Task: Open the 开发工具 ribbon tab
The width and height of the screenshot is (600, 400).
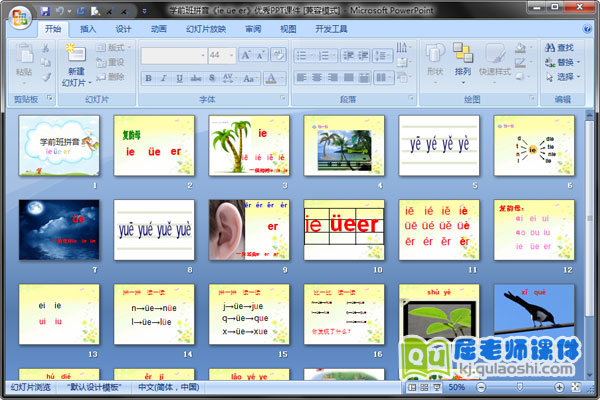Action: 331,29
